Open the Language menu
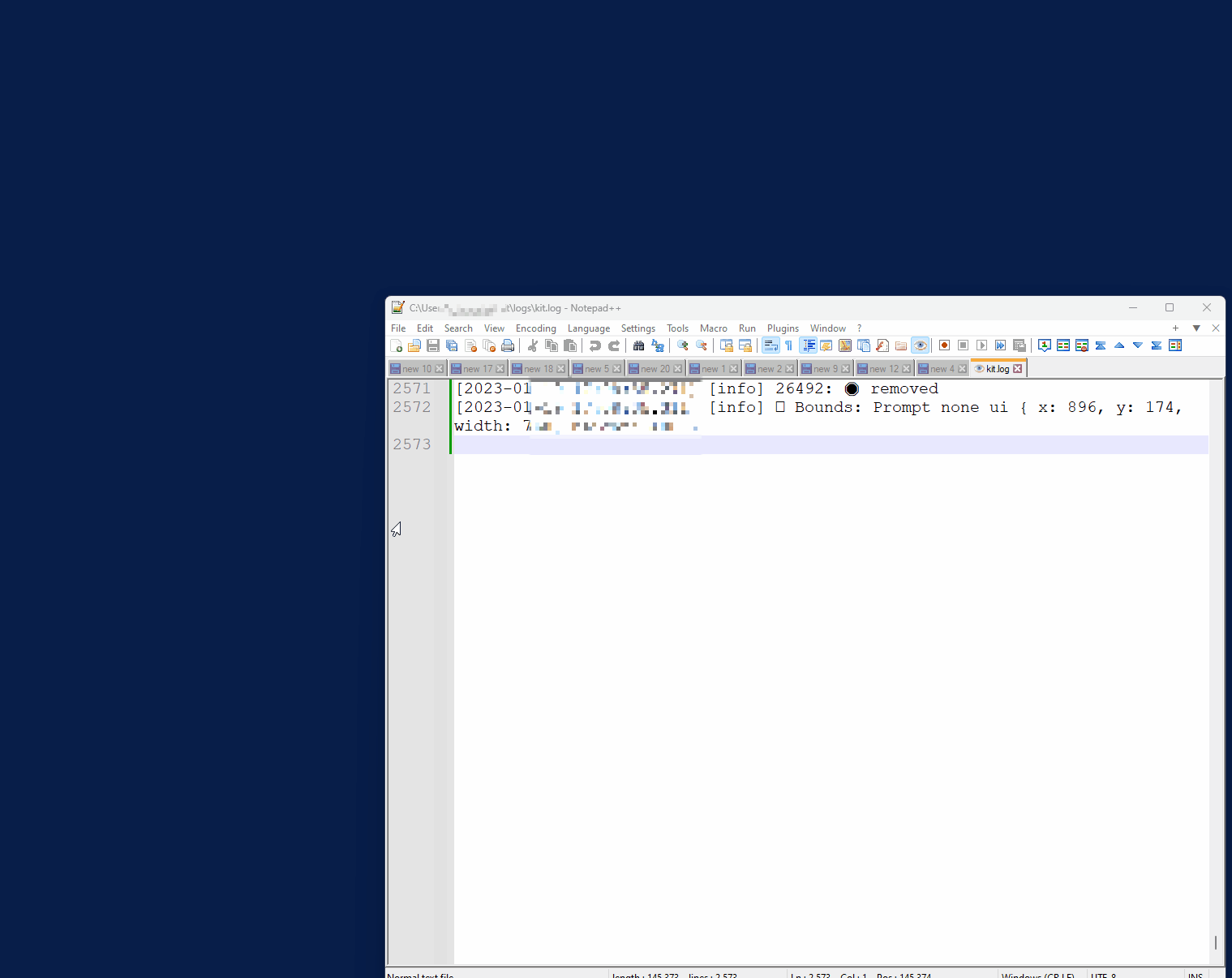The image size is (1232, 978). pyautogui.click(x=589, y=328)
